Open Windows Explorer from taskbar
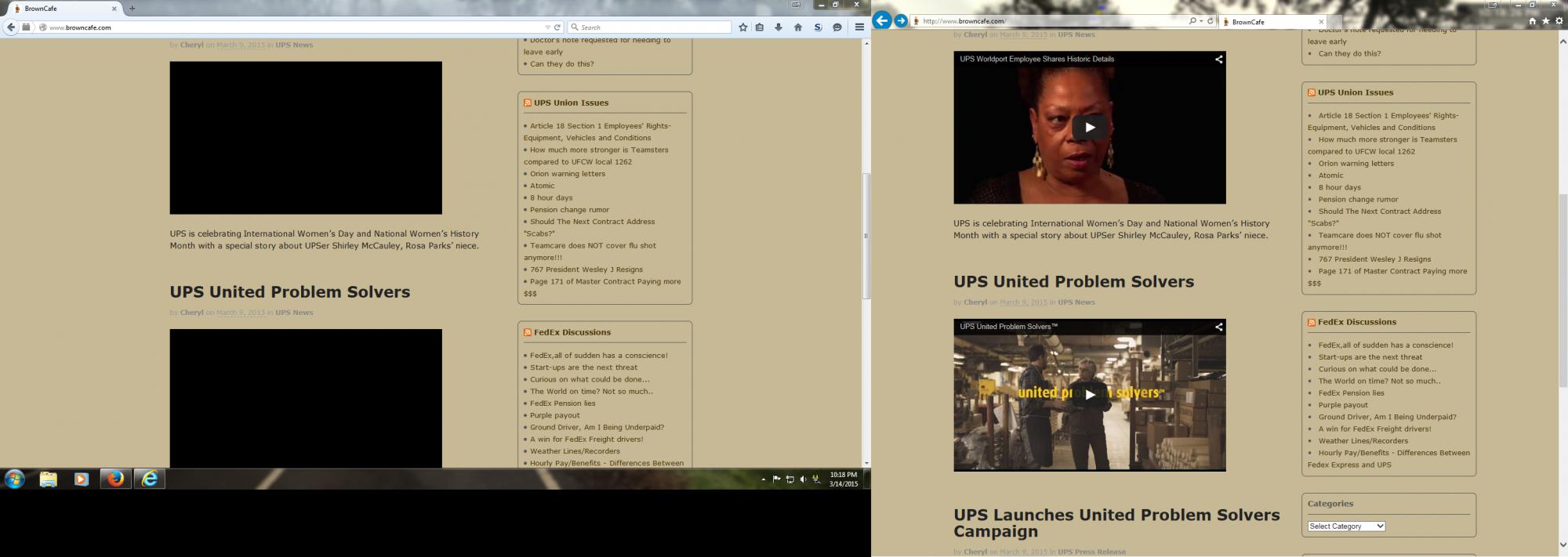This screenshot has height=557, width=1568. pyautogui.click(x=49, y=479)
